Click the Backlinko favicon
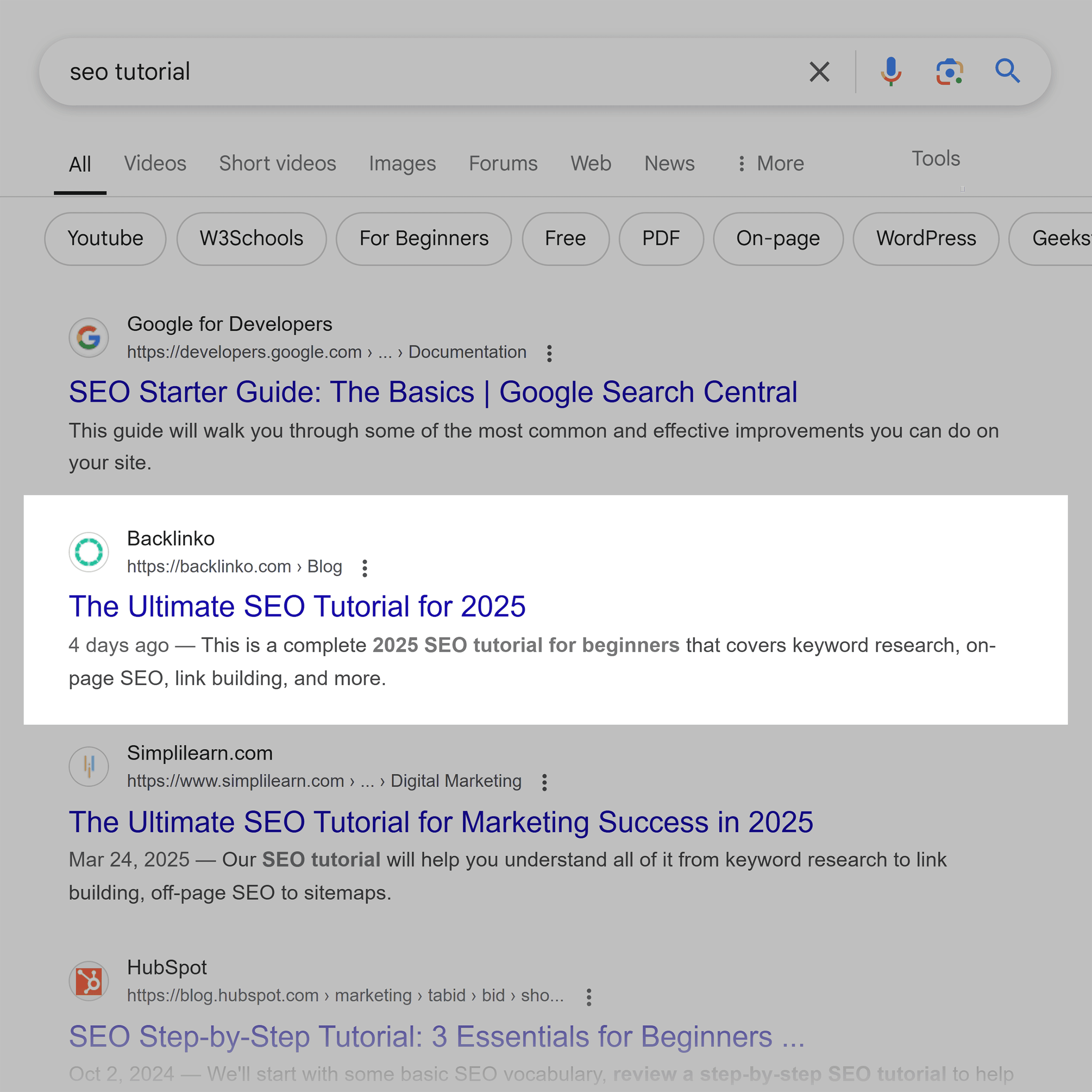Image resolution: width=1092 pixels, height=1092 pixels. click(89, 552)
